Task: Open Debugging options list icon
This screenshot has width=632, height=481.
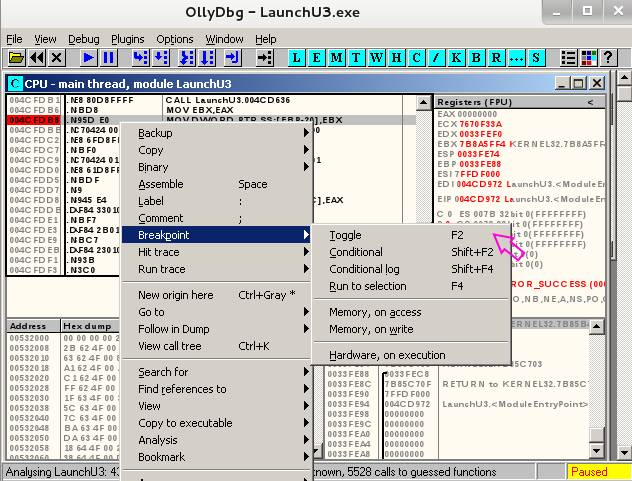Action: (568, 58)
